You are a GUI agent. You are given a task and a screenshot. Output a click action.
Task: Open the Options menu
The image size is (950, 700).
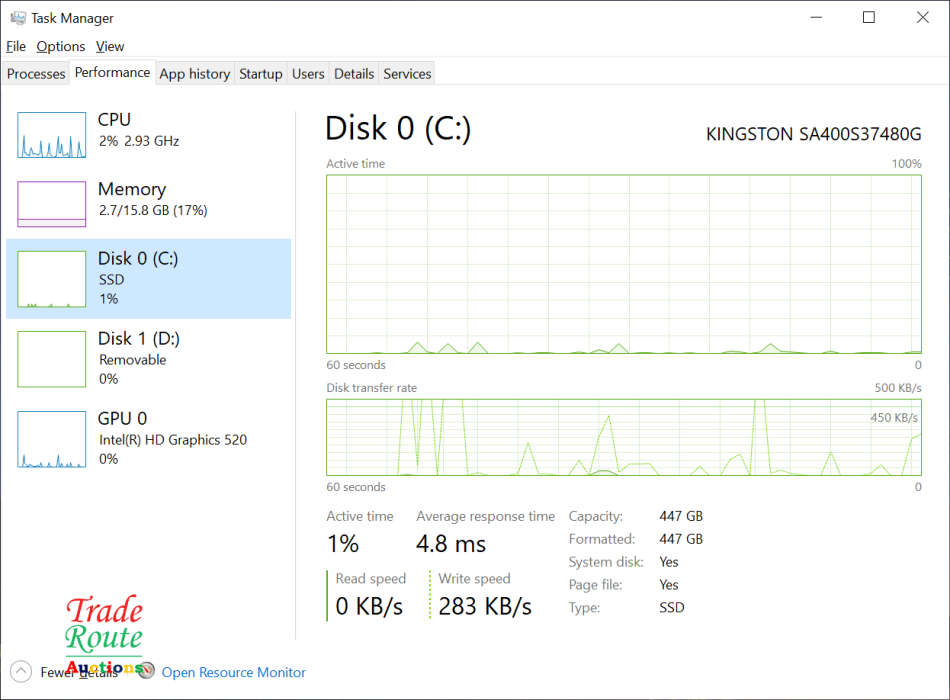coord(61,46)
